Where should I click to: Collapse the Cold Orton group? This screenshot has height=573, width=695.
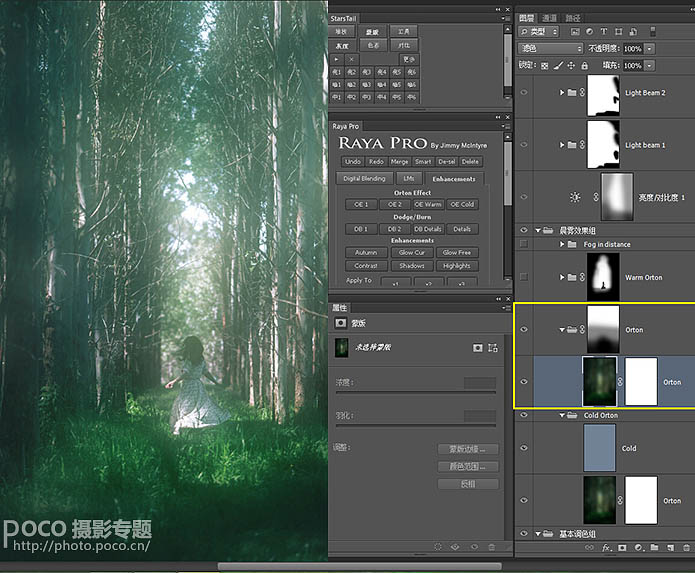[562, 415]
